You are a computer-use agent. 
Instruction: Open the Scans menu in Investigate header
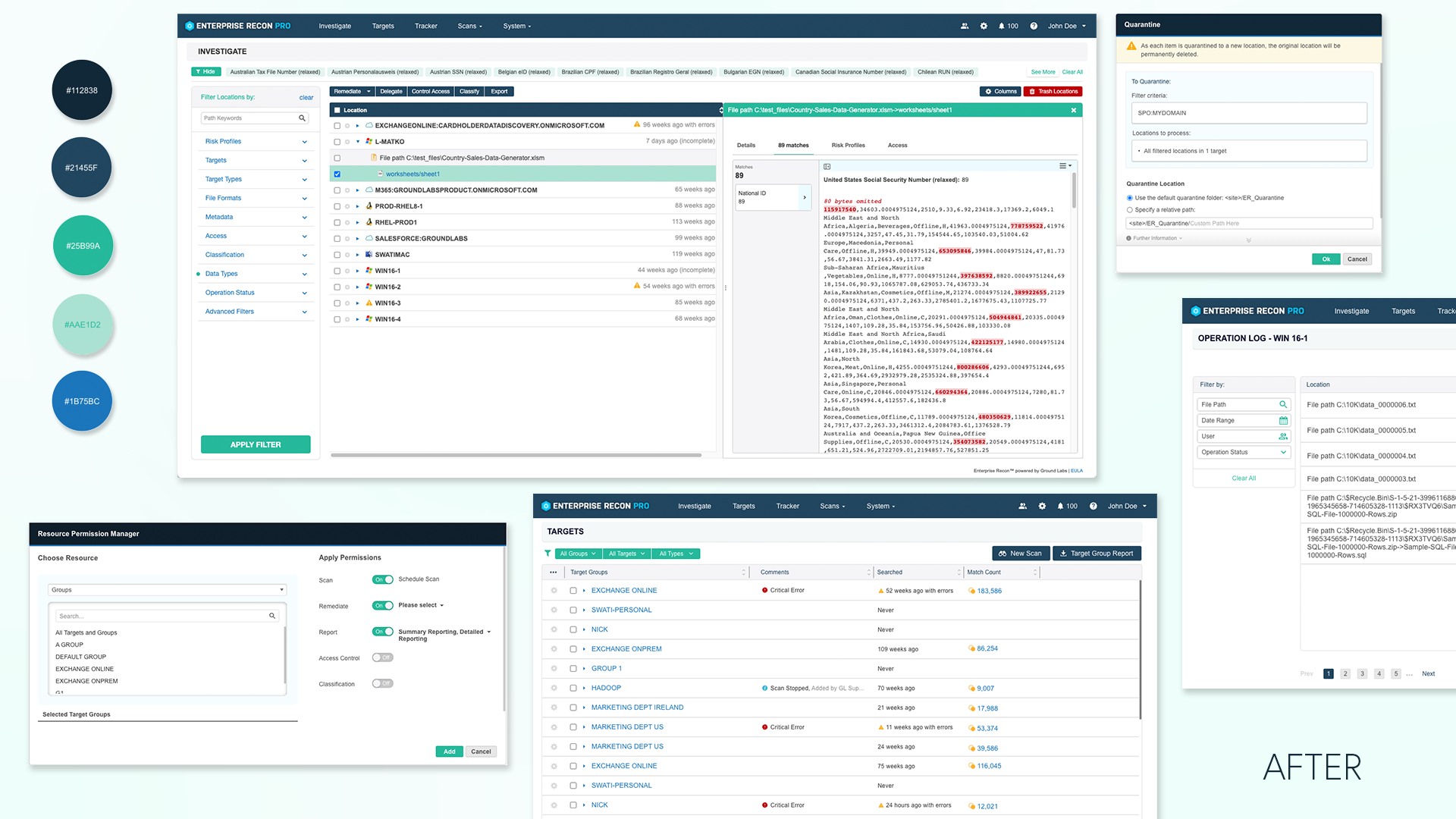469,26
